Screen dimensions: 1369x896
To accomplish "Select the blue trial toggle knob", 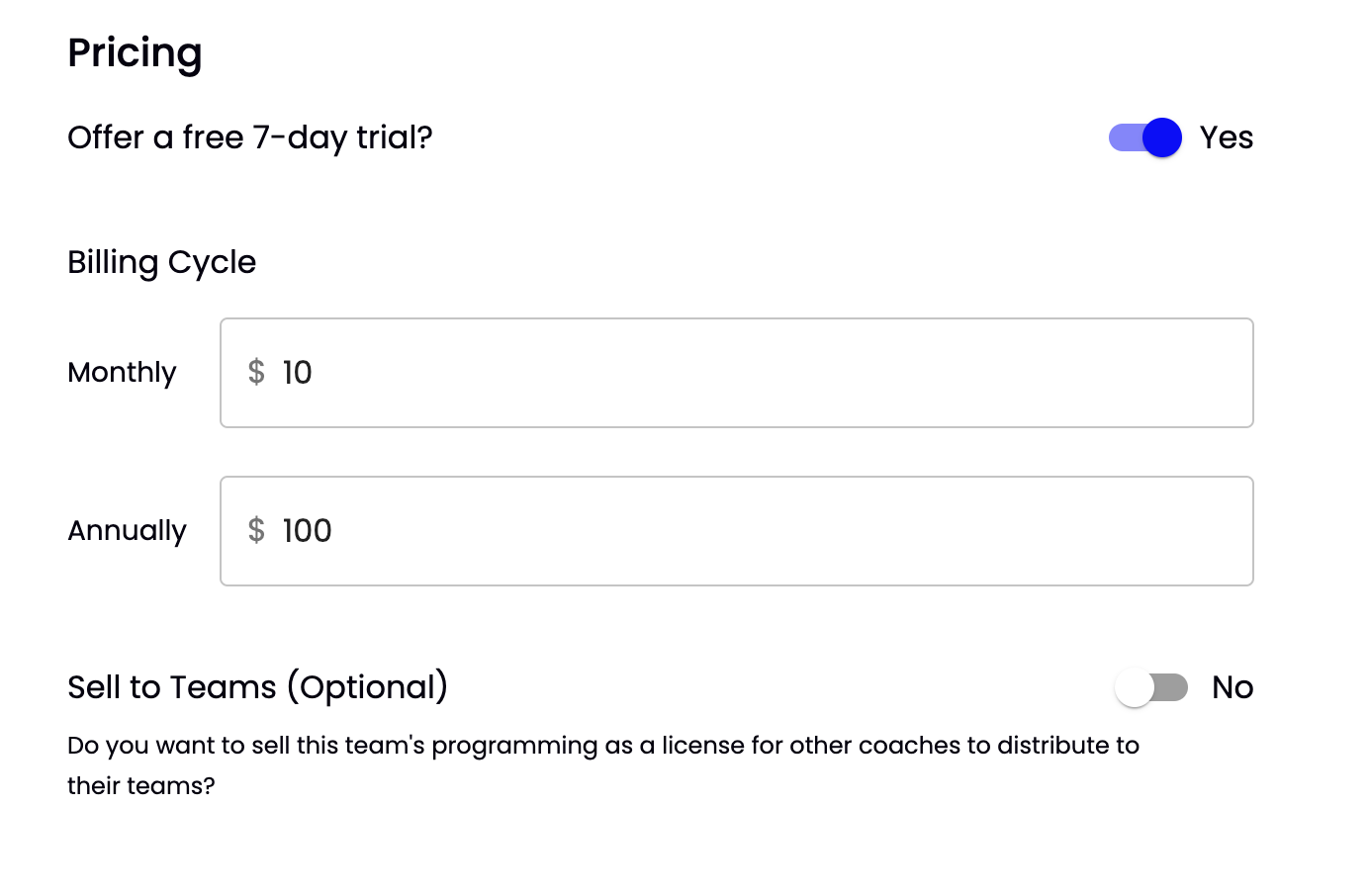I will [x=1161, y=137].
